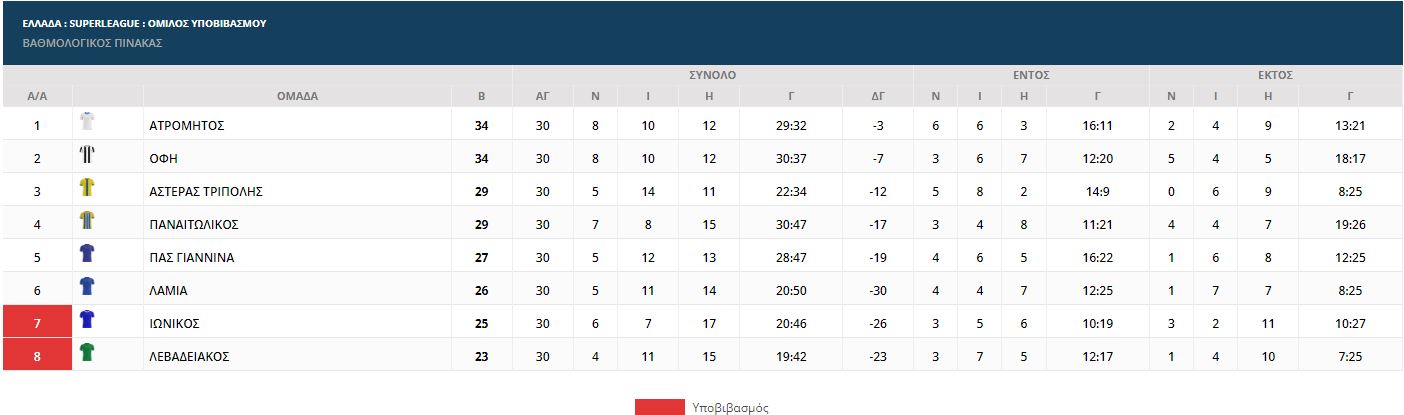Select the ΕΚΤΟΣ column group header

(1275, 75)
